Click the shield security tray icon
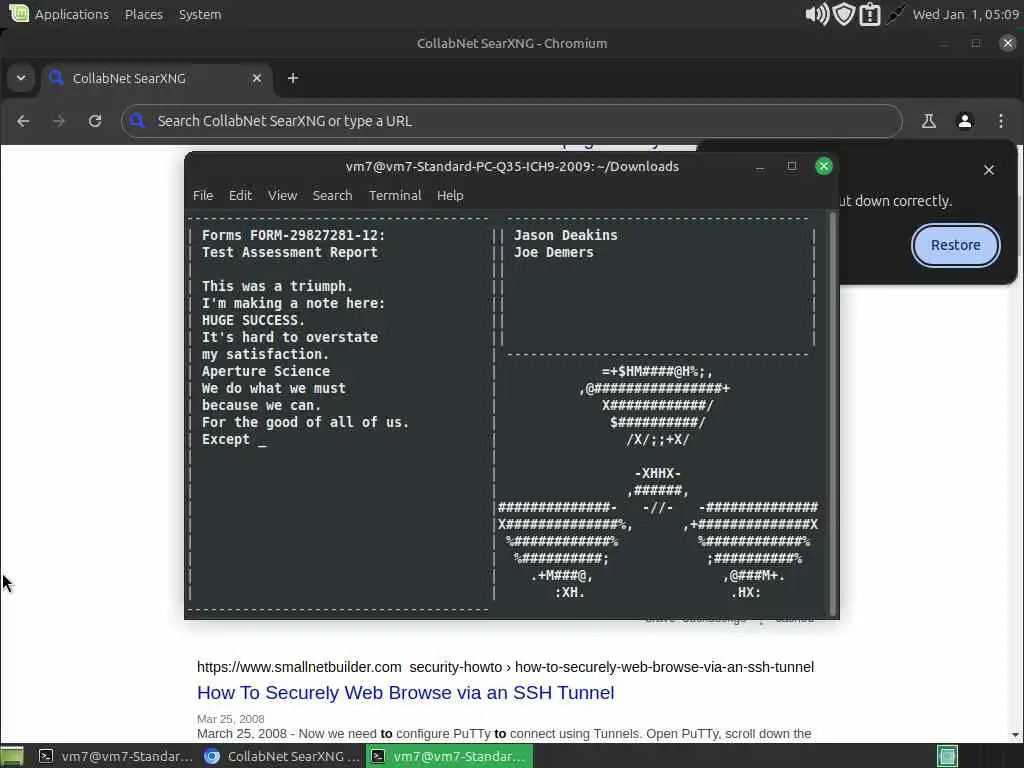 click(x=843, y=14)
